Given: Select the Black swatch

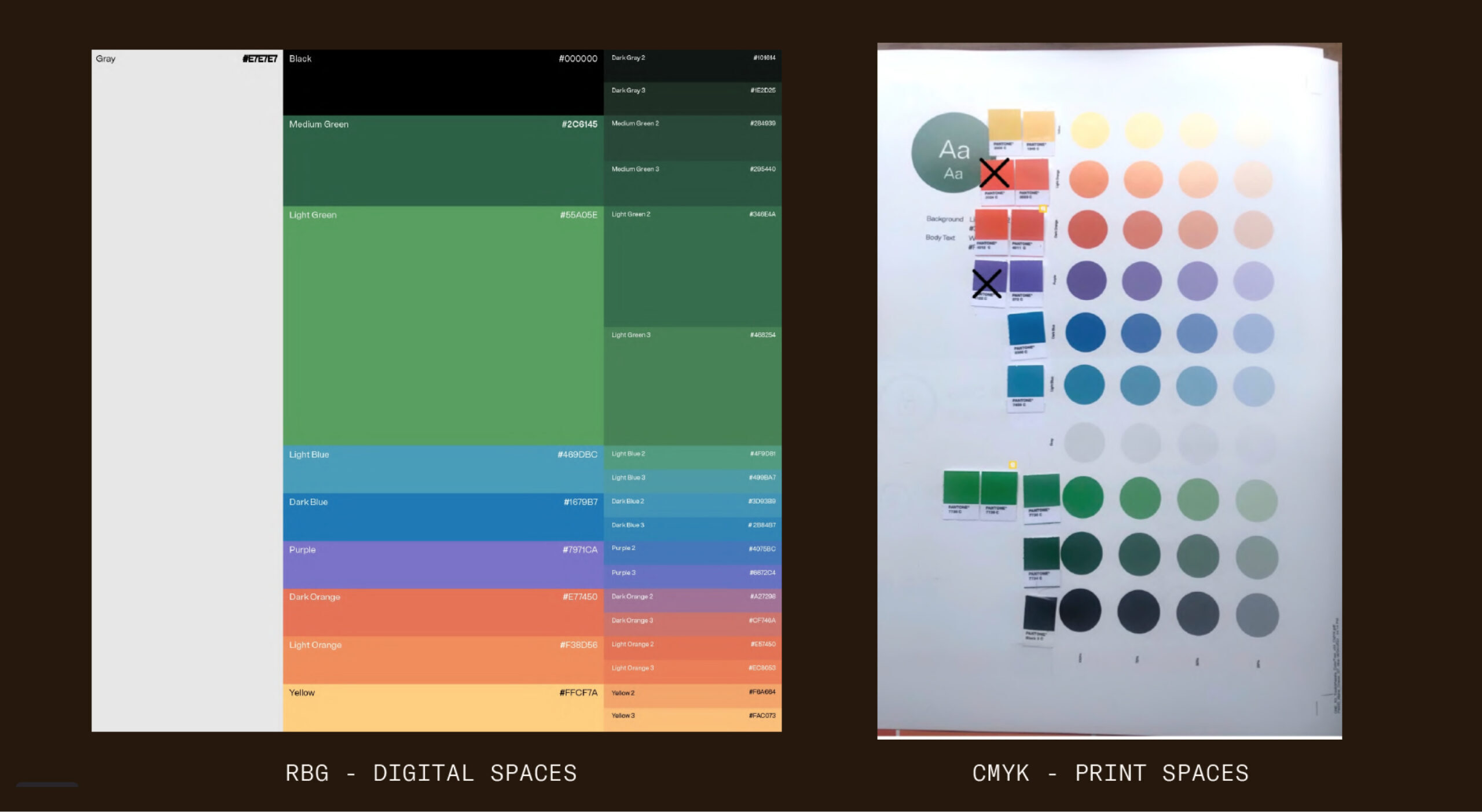Looking at the screenshot, I should pos(443,82).
